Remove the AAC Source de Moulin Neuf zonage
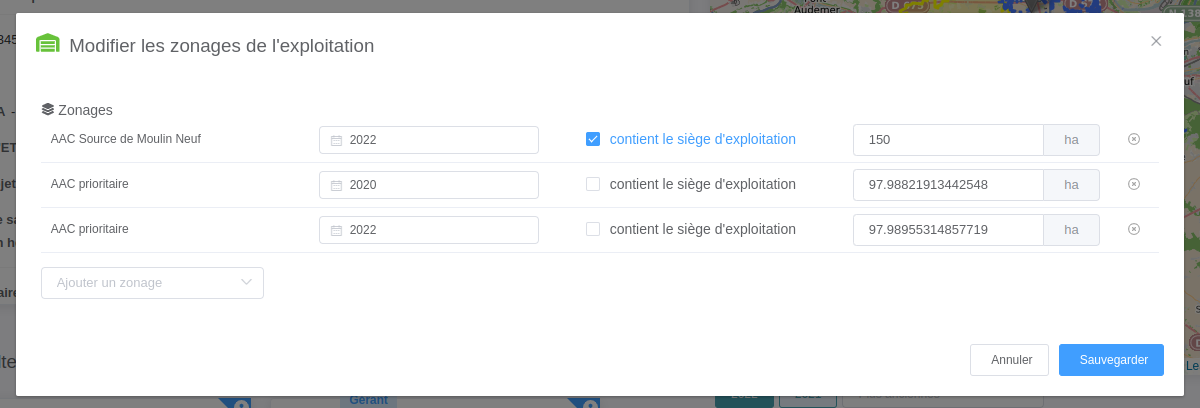The height and width of the screenshot is (408, 1200). point(1134,140)
